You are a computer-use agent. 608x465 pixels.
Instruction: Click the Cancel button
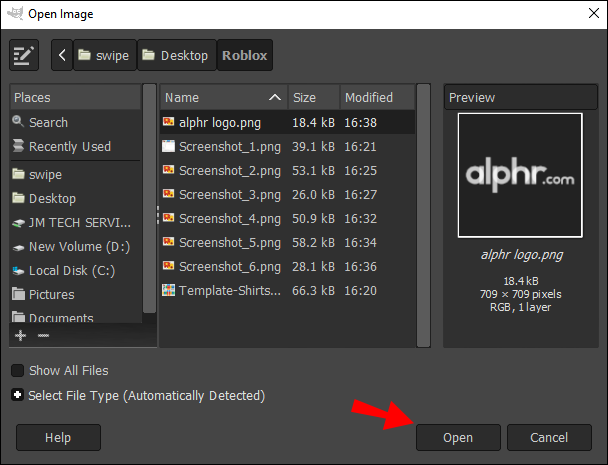(x=549, y=437)
